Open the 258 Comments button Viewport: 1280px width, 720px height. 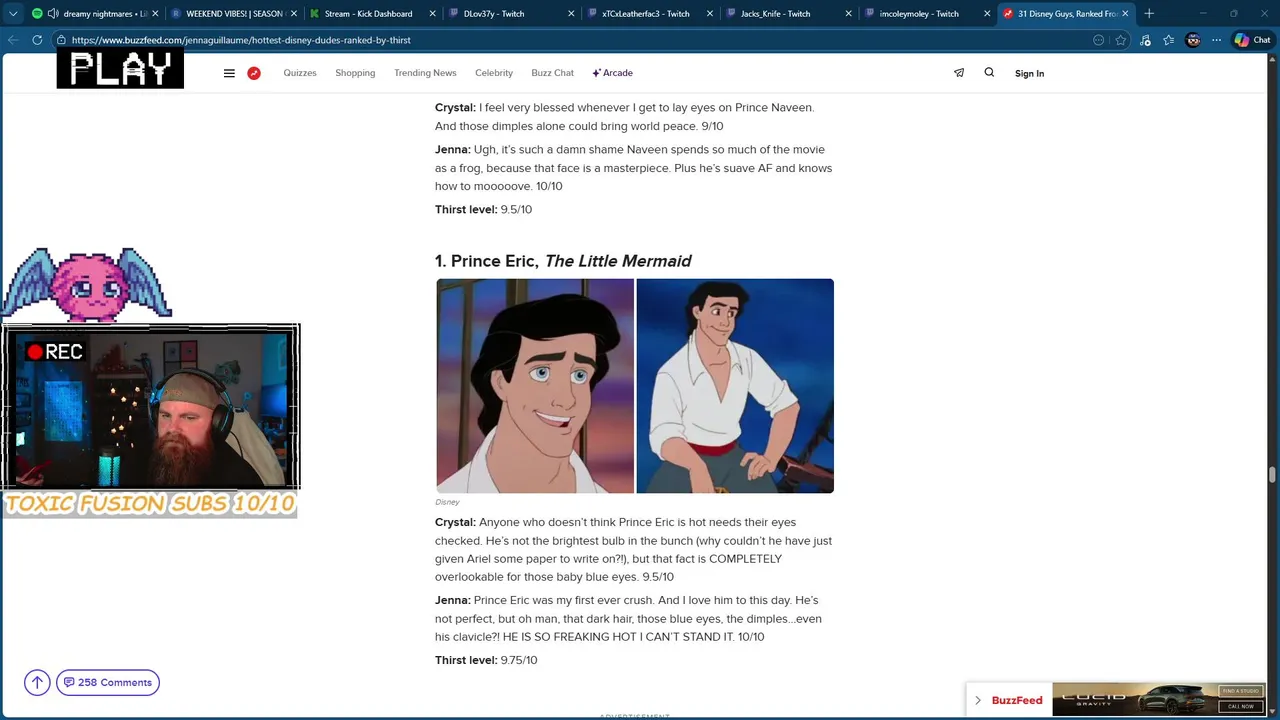[x=108, y=682]
